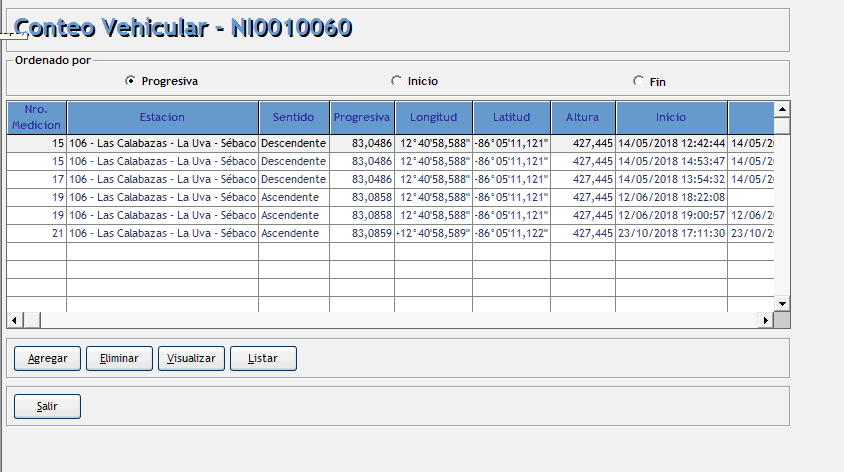Choose the Fin sort radio option

638,81
